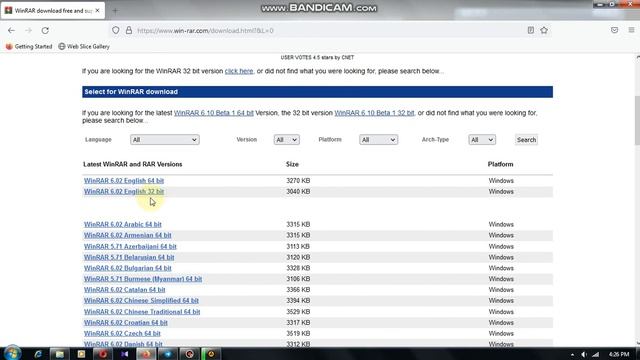Download WinRAR 5.71 Belarusian 64 bit
The width and height of the screenshot is (640, 360).
point(129,257)
